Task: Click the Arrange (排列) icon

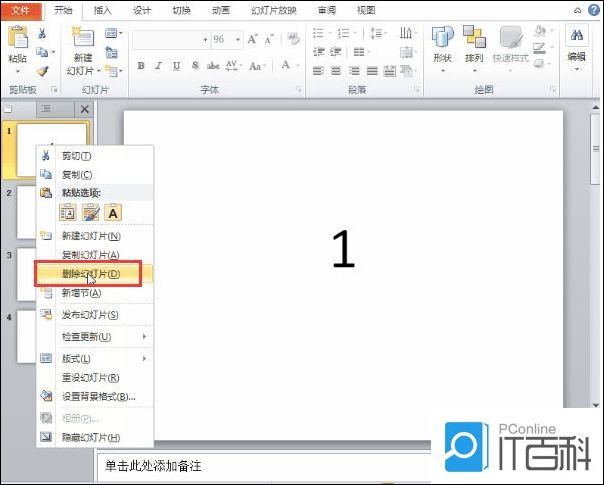Action: (x=474, y=37)
